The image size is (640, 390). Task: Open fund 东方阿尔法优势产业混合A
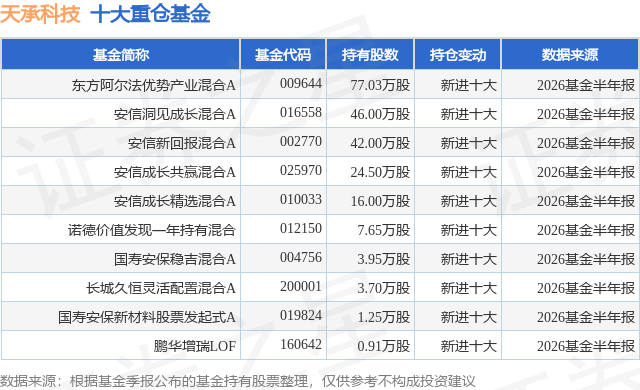(154, 85)
